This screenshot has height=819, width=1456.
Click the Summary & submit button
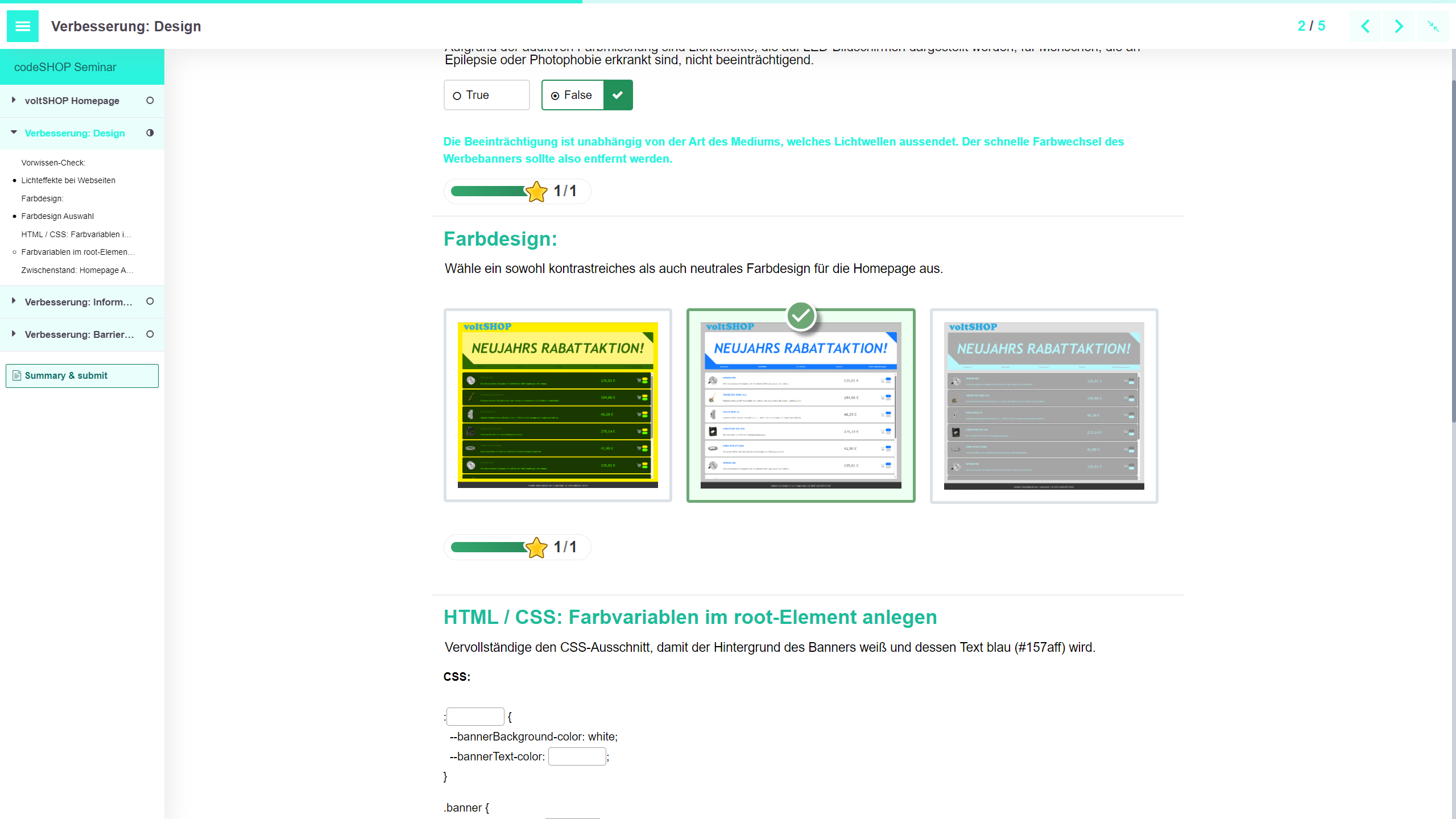82,375
